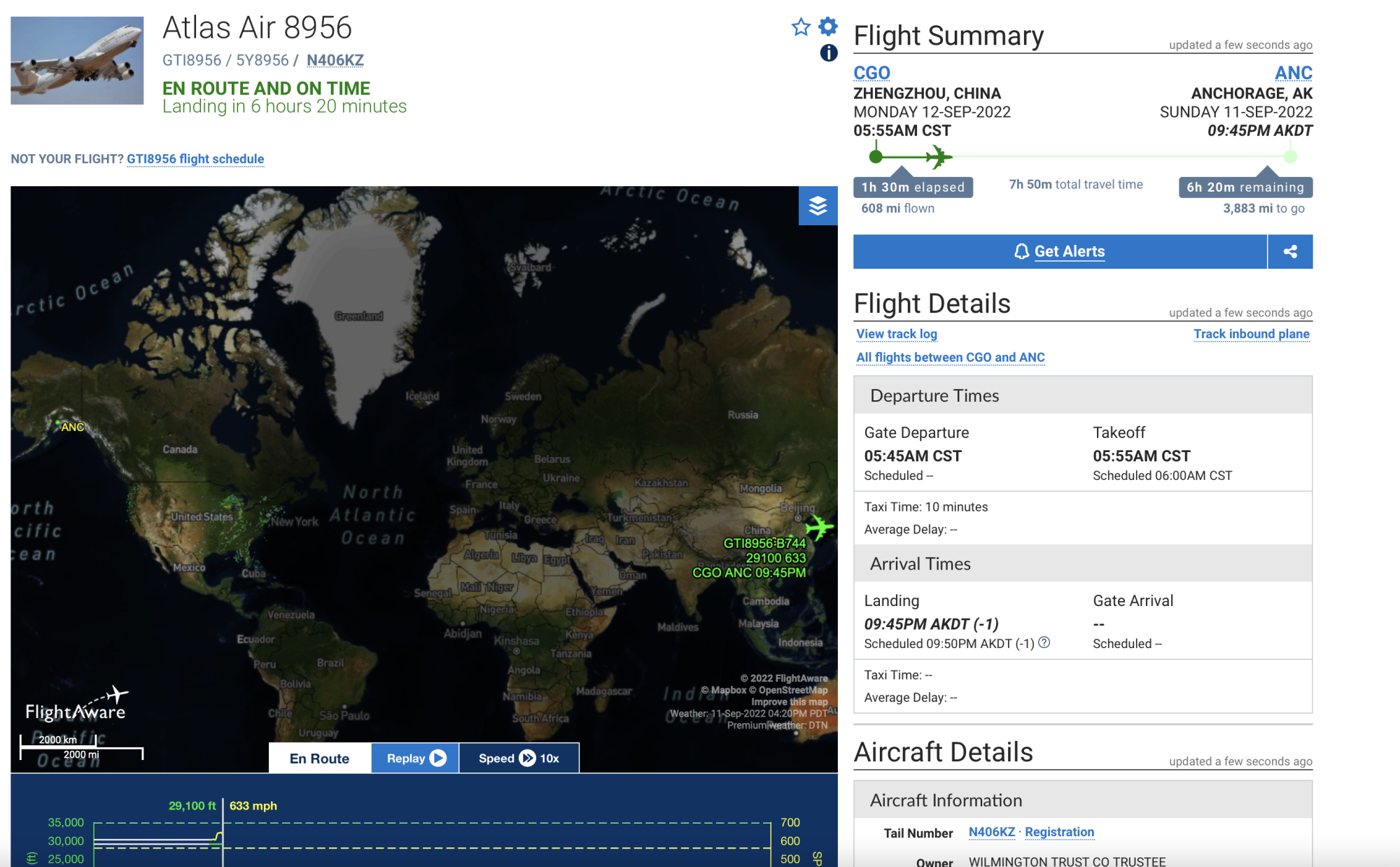Open the ANC airport code link

pyautogui.click(x=1294, y=73)
